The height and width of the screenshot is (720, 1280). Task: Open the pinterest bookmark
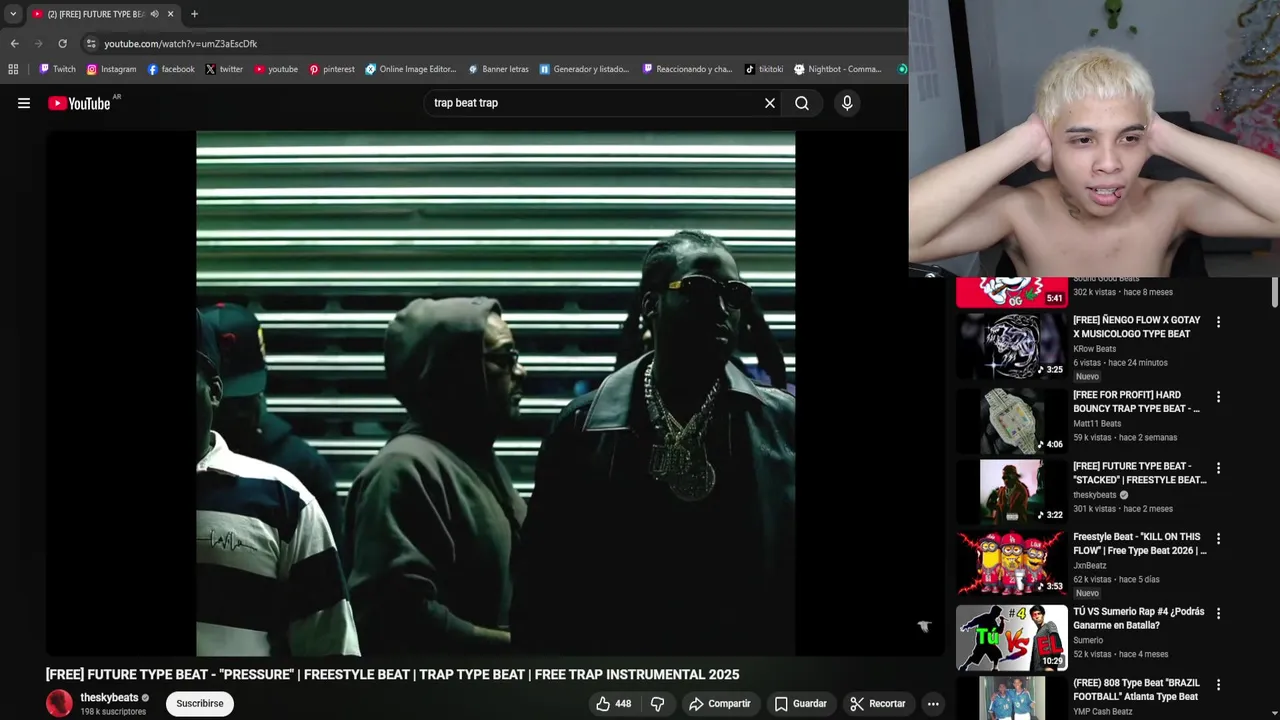(x=332, y=69)
